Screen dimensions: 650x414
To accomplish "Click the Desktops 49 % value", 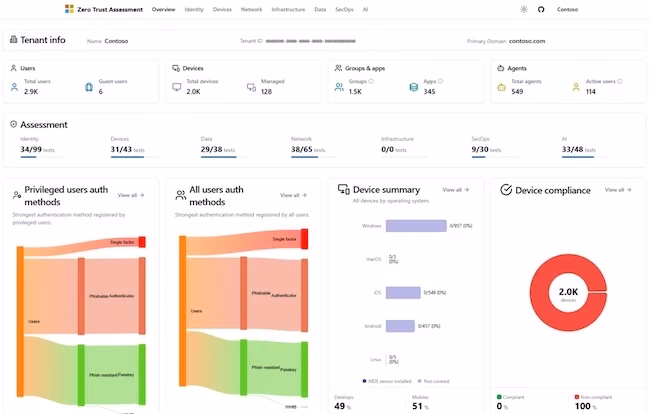I will (342, 406).
